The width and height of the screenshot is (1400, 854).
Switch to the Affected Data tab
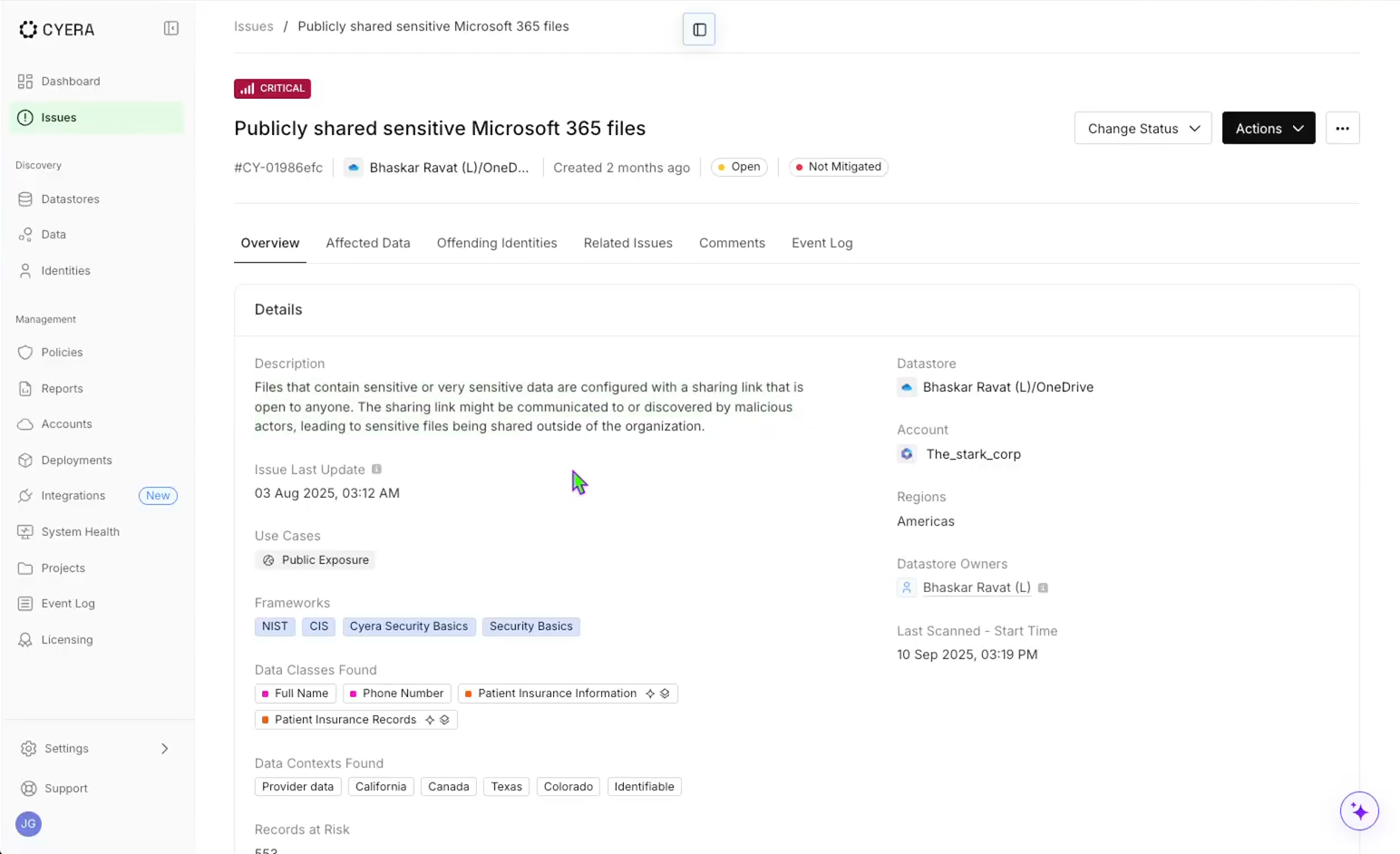(x=368, y=243)
